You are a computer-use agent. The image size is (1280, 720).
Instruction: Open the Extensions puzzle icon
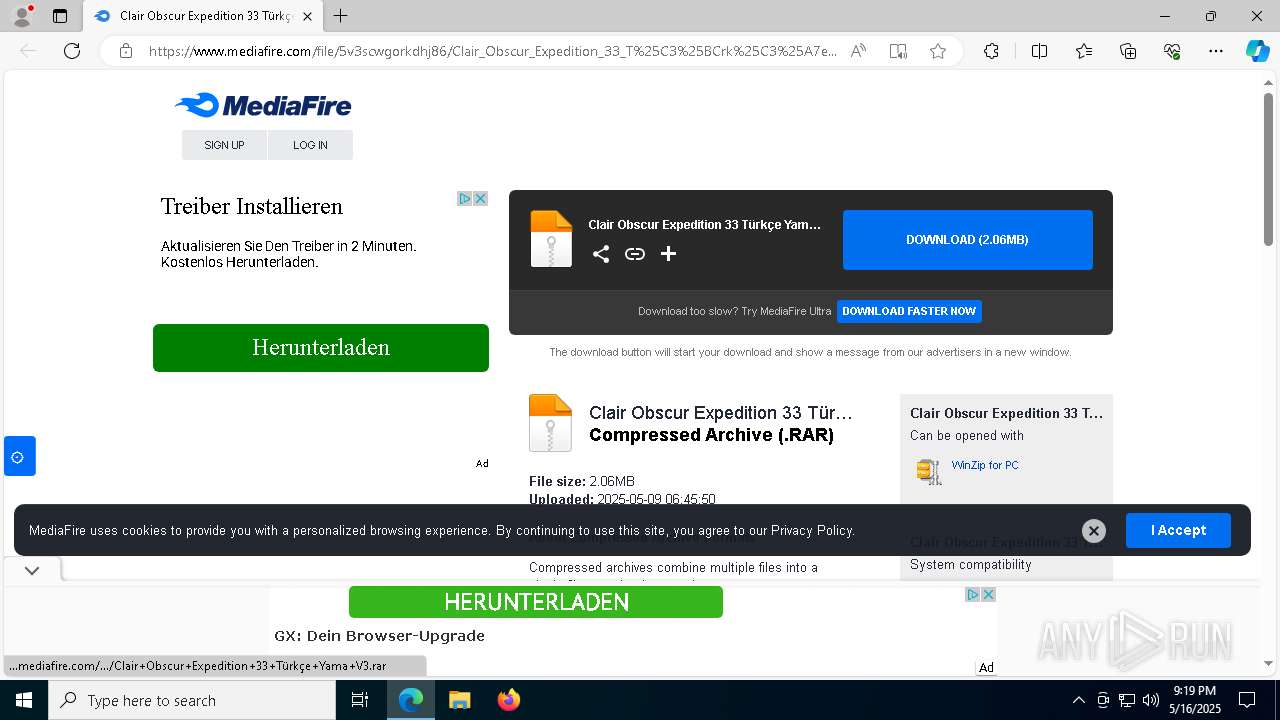(x=991, y=51)
